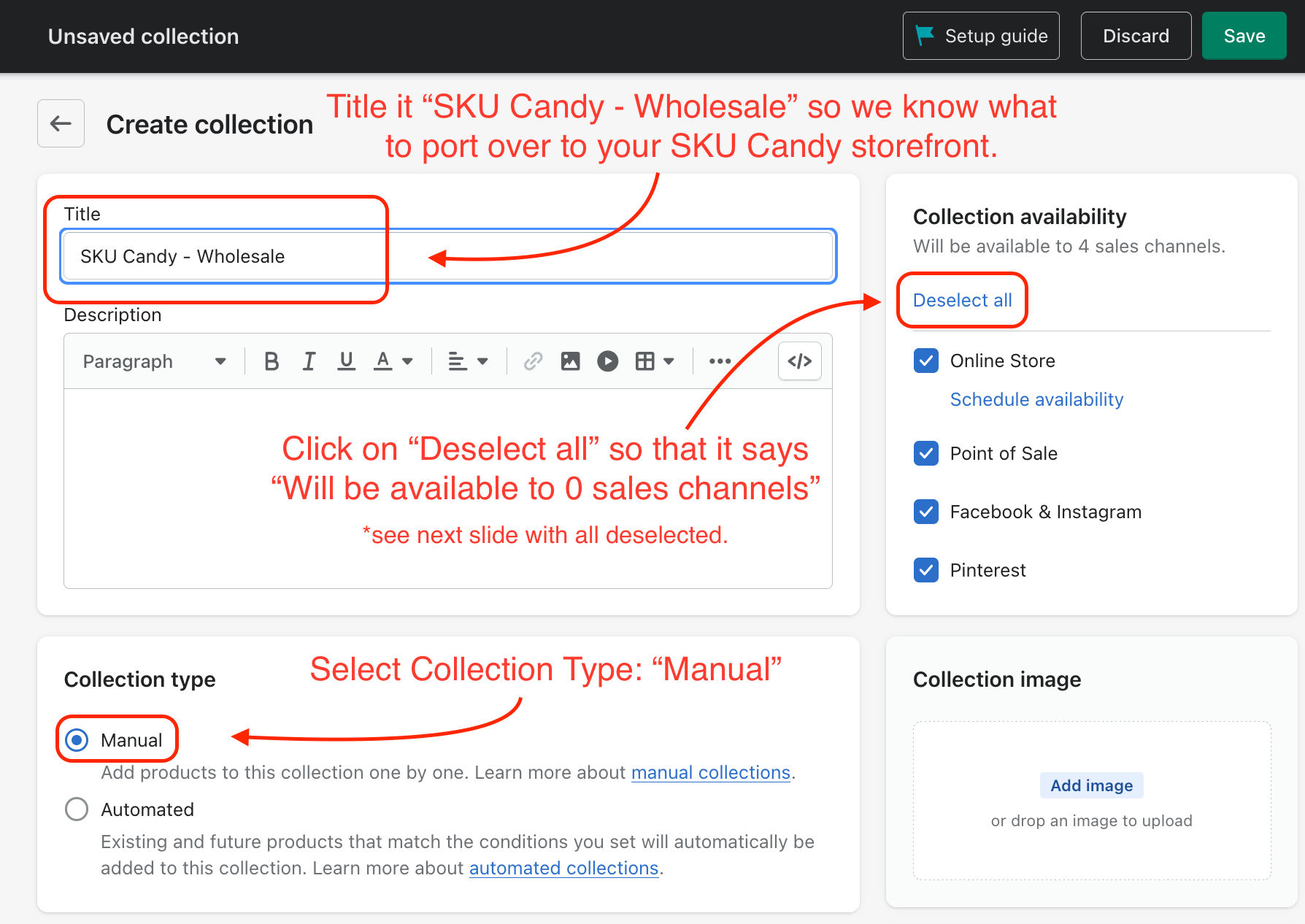Toggle italic formatting in description editor
This screenshot has width=1305, height=924.
309,361
